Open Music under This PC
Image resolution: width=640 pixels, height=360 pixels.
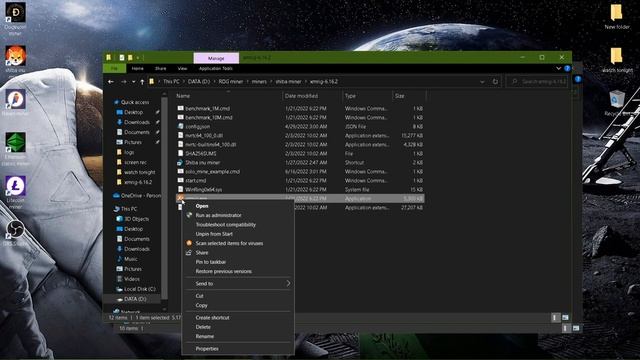[x=131, y=259]
